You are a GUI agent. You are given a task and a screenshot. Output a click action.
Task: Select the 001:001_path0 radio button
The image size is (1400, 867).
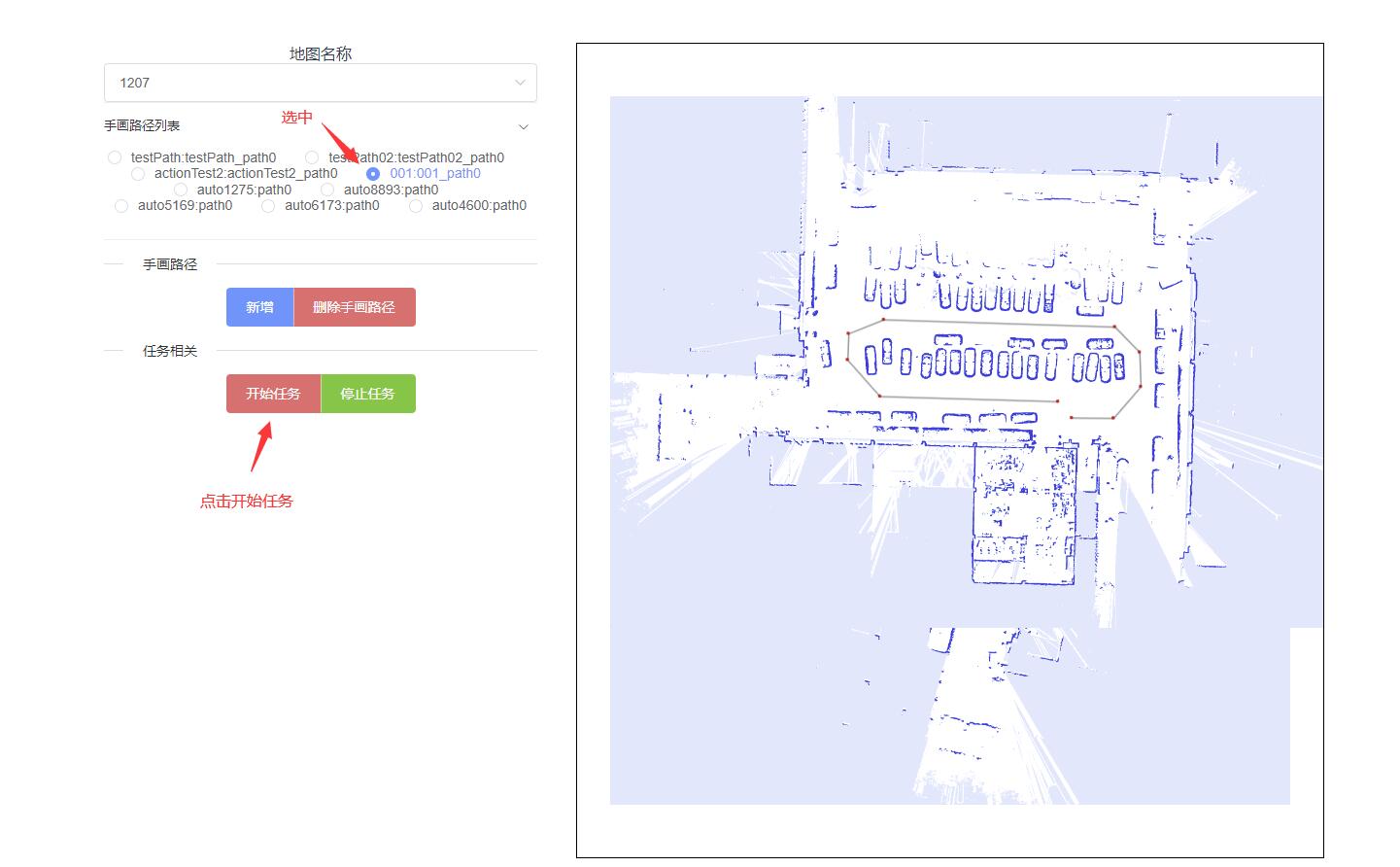click(372, 173)
